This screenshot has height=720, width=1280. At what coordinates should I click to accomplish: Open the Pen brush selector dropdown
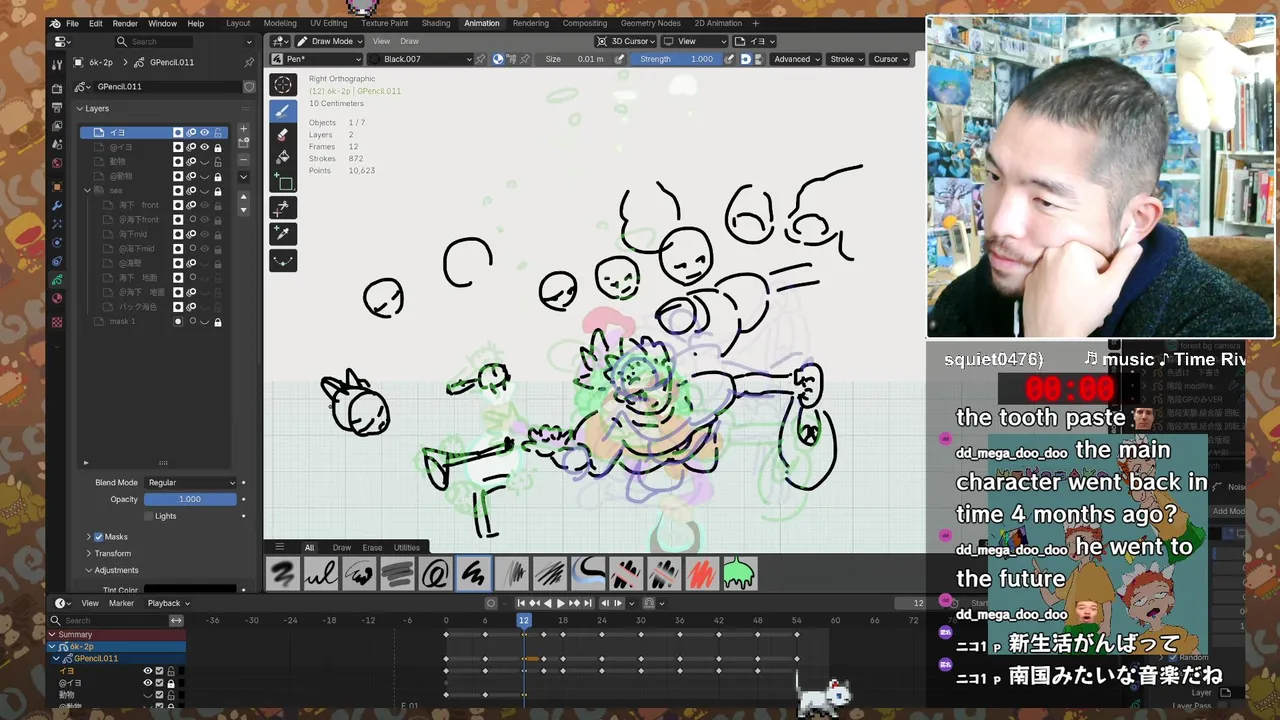pos(316,59)
